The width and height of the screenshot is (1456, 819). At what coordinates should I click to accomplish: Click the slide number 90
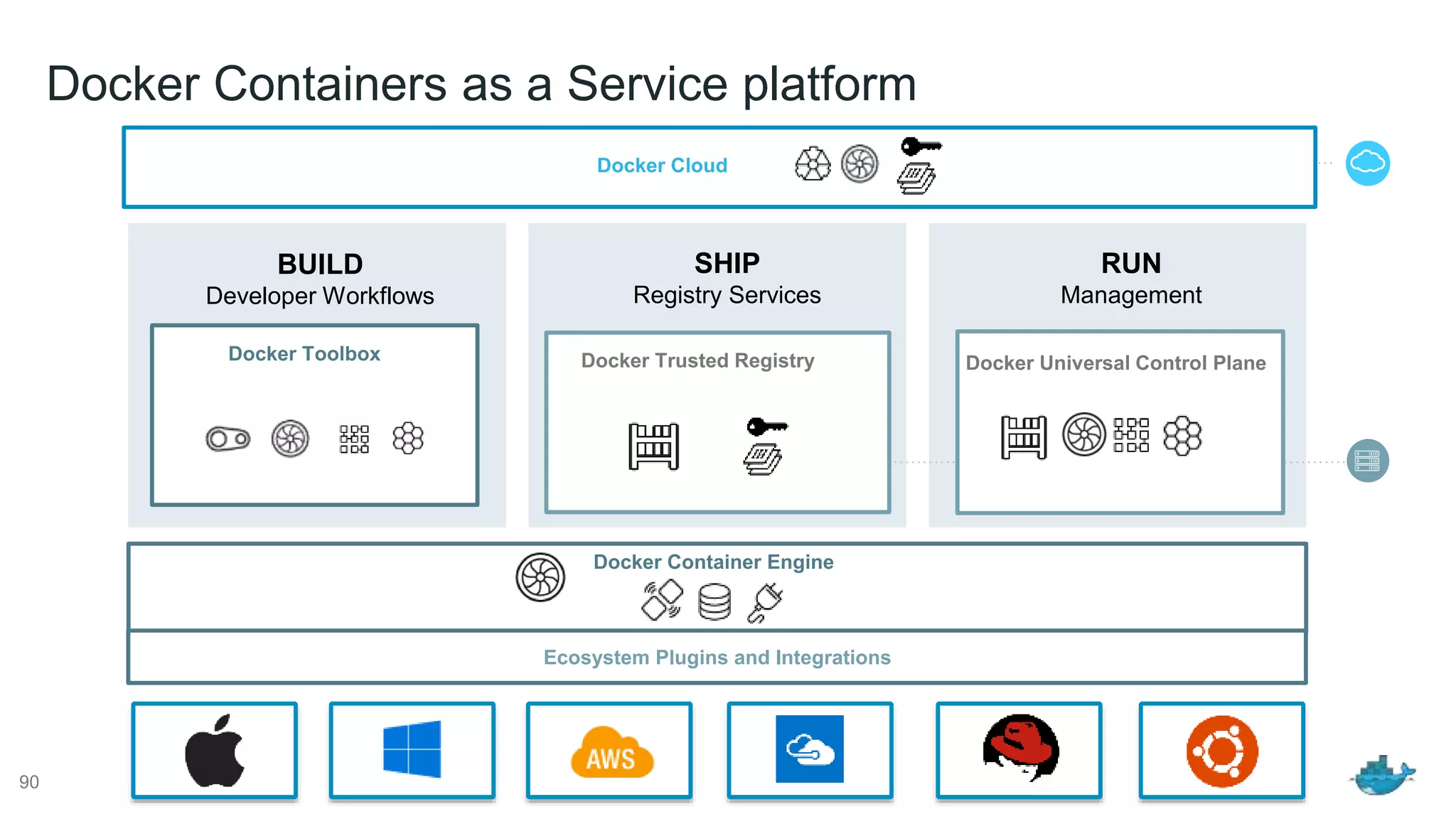29,782
